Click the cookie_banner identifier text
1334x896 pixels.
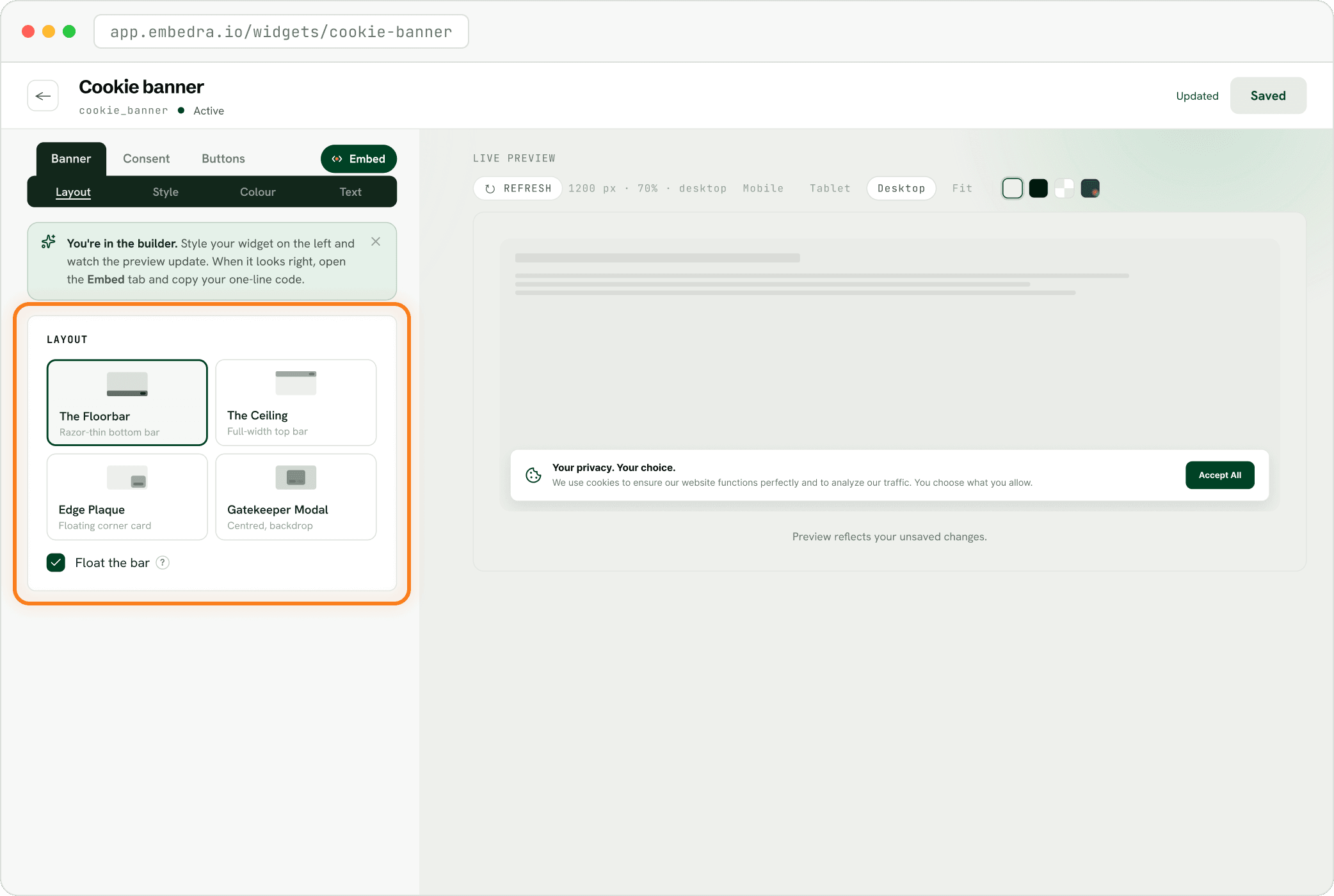click(124, 111)
